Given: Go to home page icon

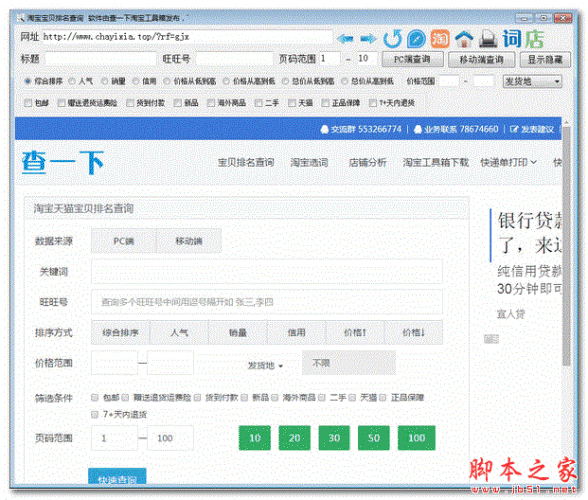Looking at the screenshot, I should [x=464, y=38].
